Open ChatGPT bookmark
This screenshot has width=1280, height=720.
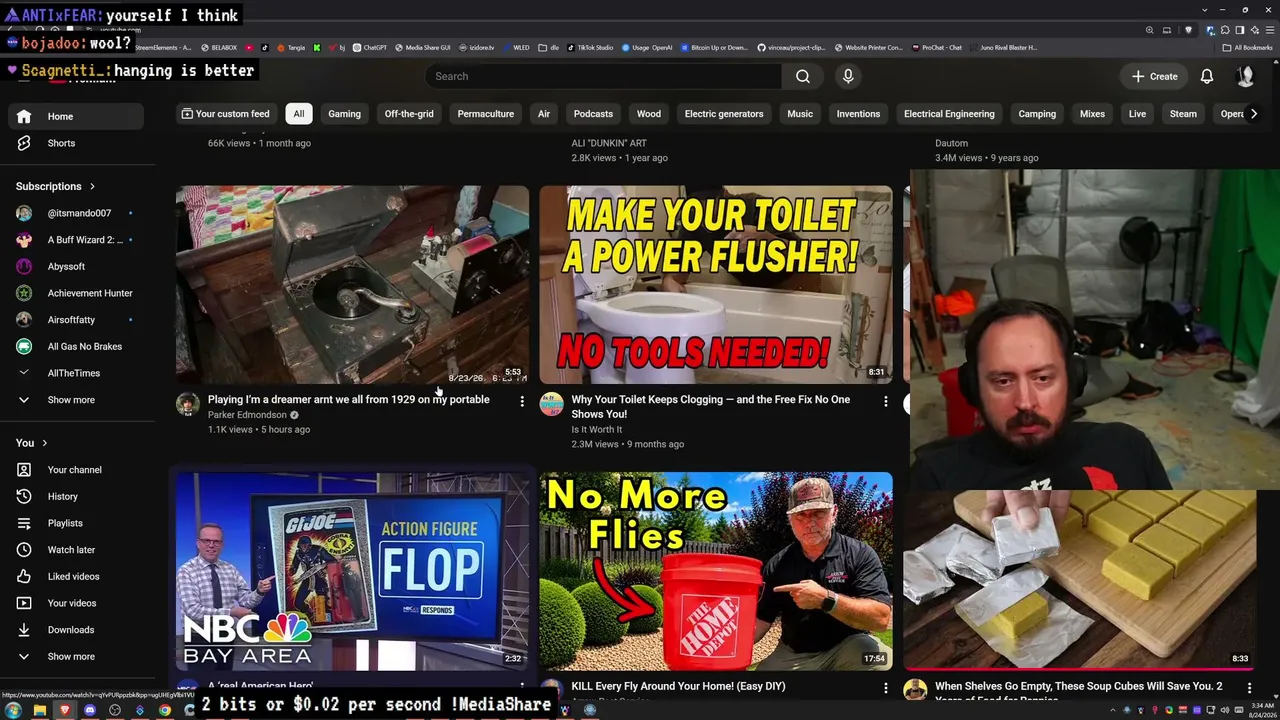[x=369, y=48]
